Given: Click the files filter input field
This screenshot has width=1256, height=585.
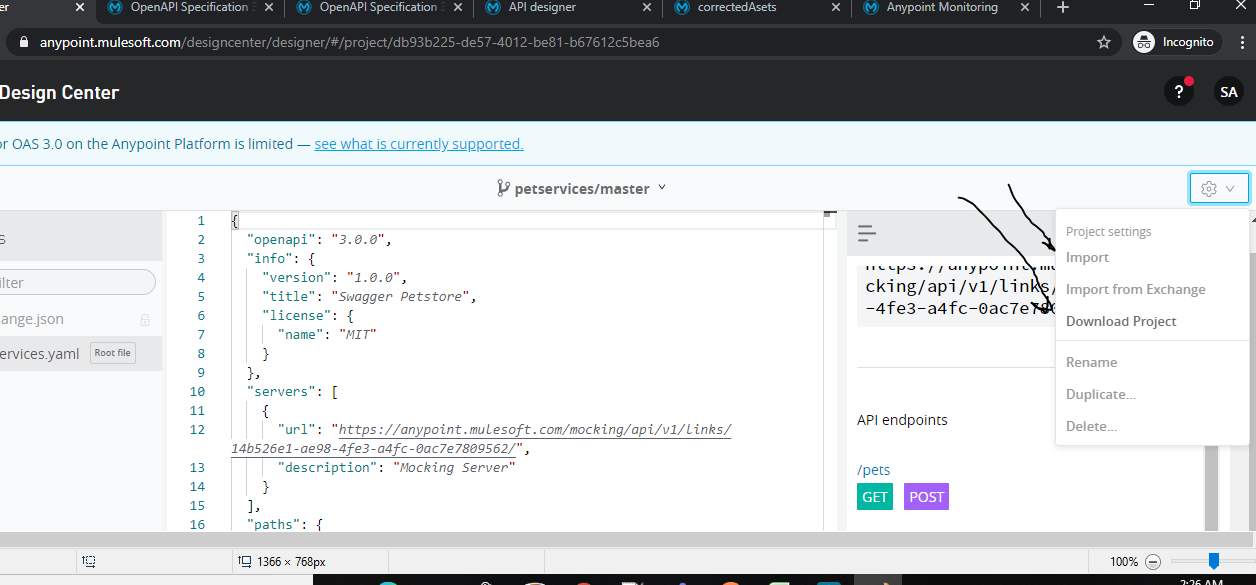Looking at the screenshot, I should 77,283.
